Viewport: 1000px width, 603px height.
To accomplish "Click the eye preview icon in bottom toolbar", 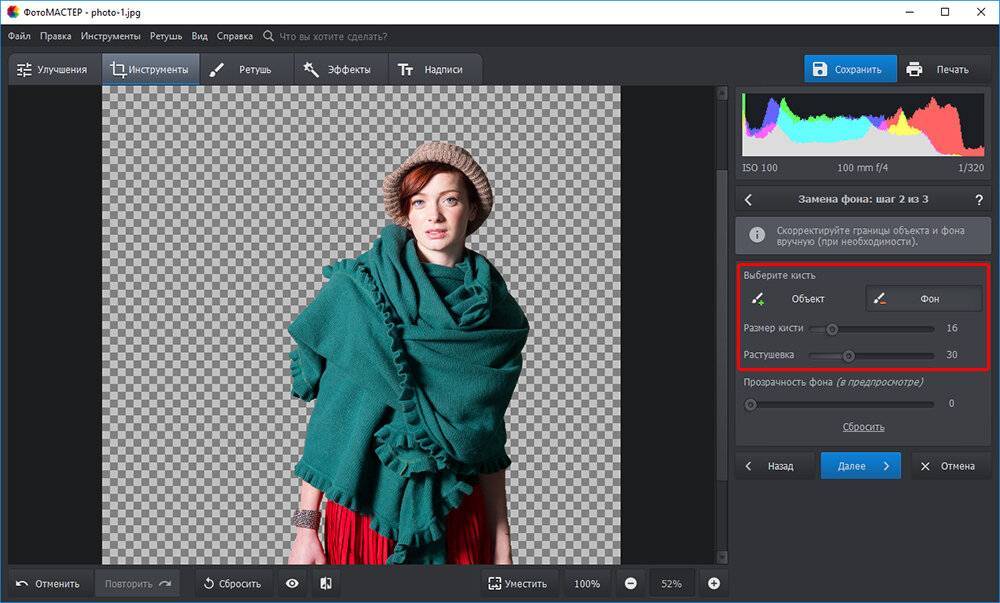I will click(x=292, y=584).
